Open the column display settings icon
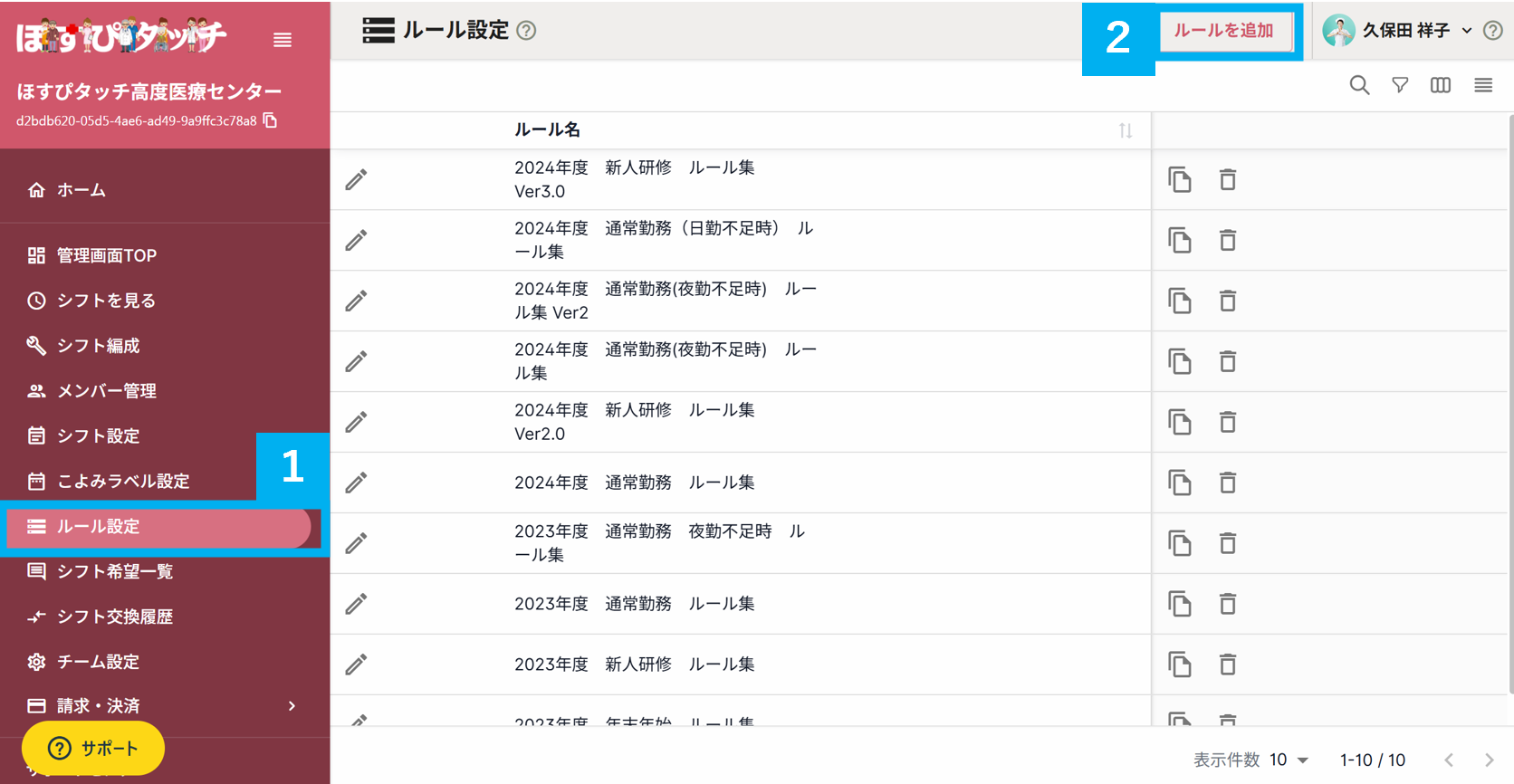Screen dimensions: 1514x784 (1440, 85)
